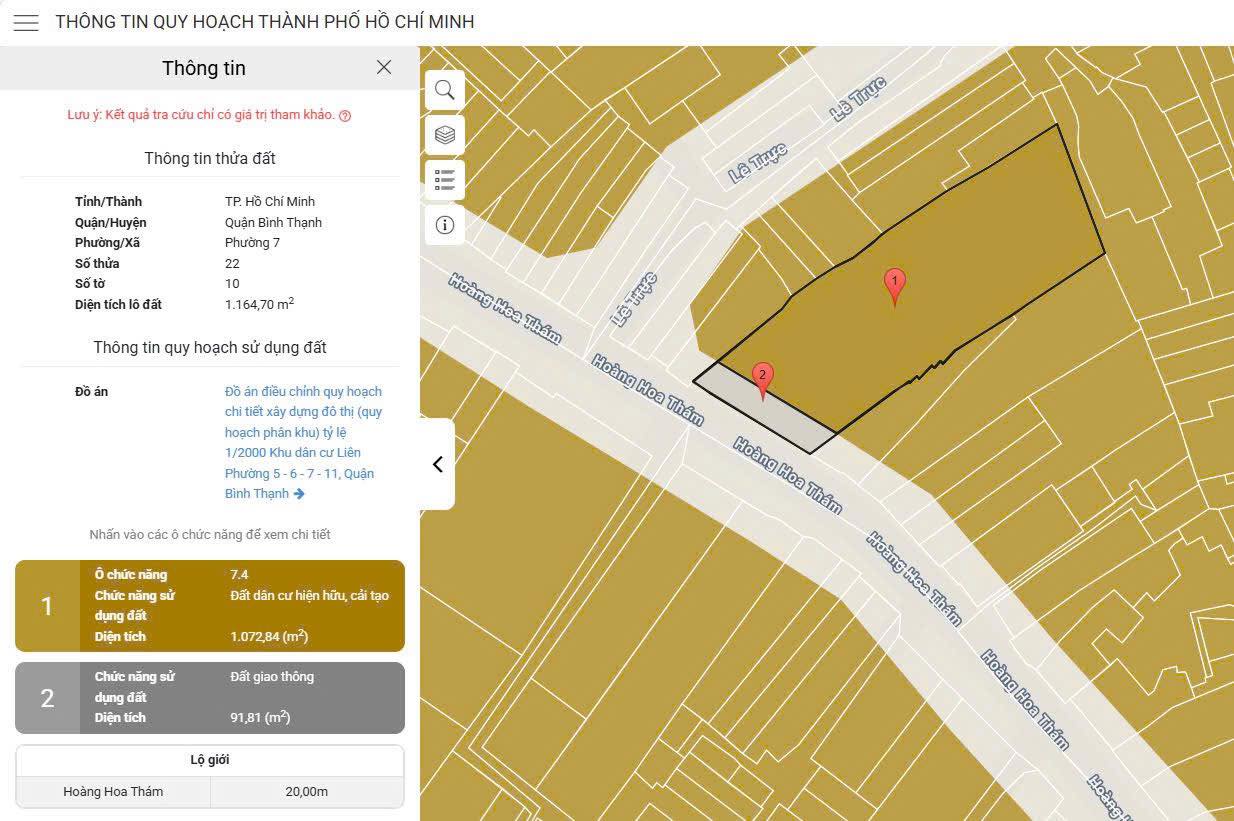
Task: Open the map legend list icon
Action: point(445,180)
